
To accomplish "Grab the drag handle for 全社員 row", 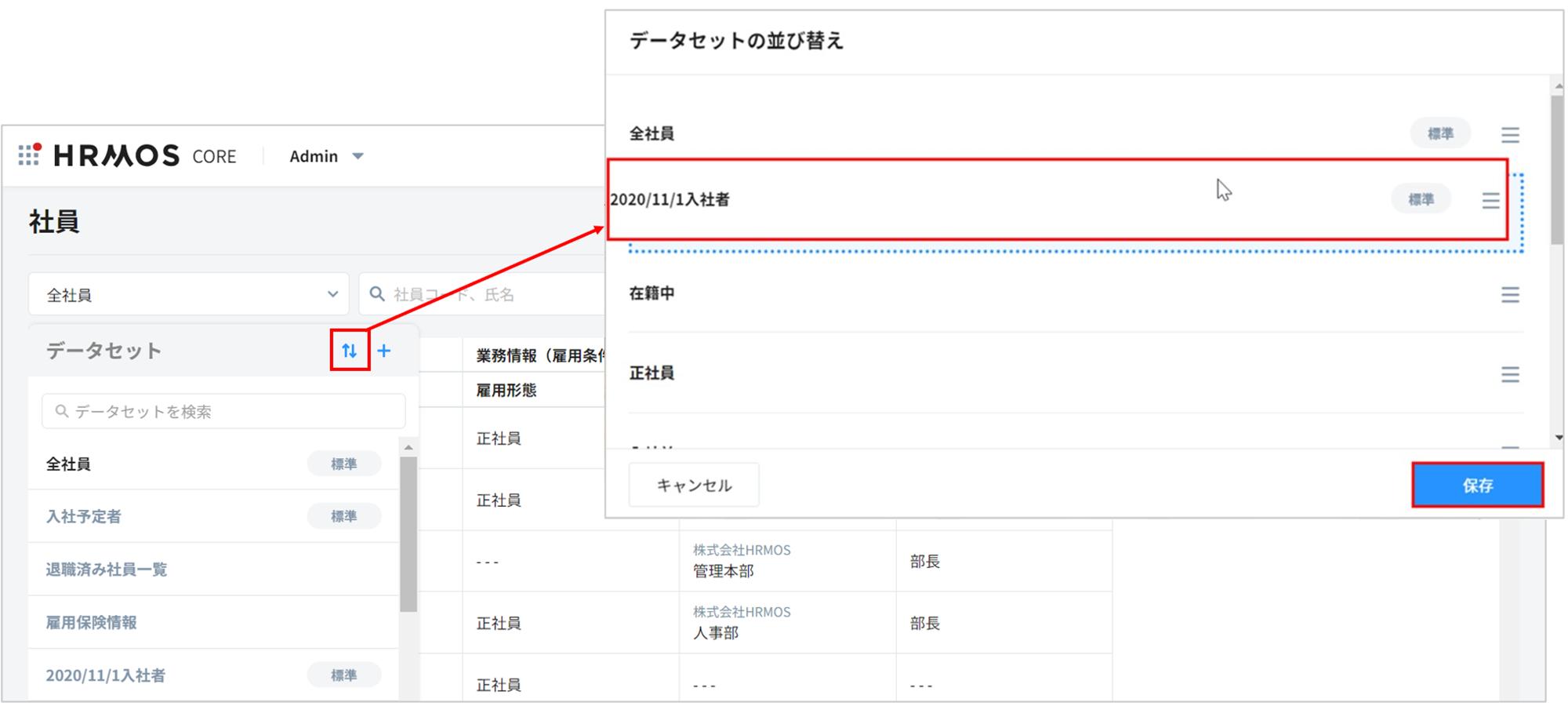I will (1510, 135).
